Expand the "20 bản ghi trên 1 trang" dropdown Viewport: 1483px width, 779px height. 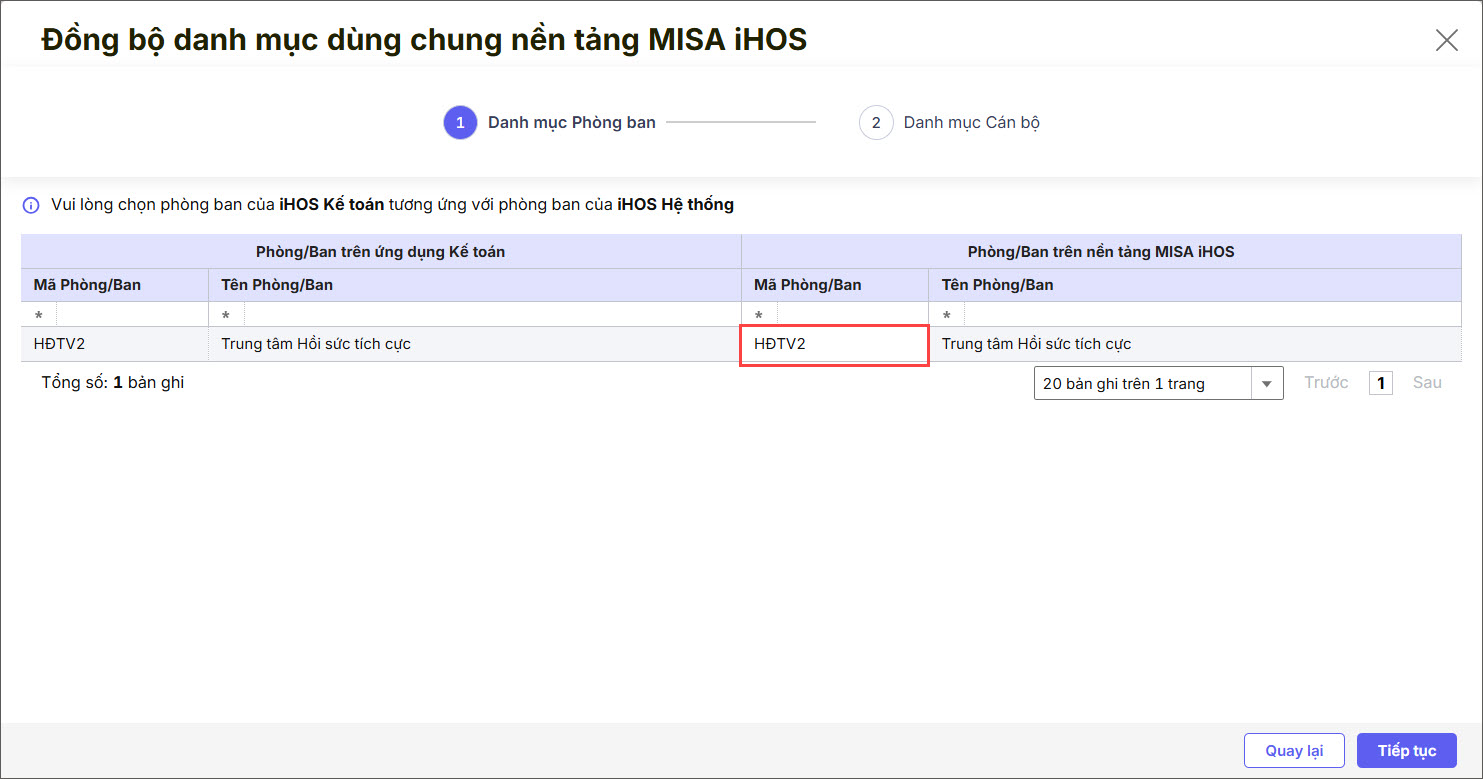1267,383
